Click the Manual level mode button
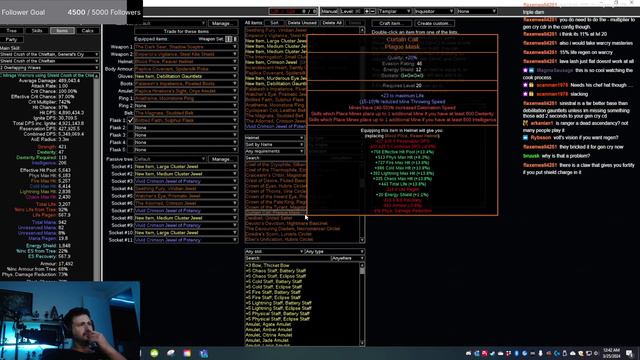 330,11
